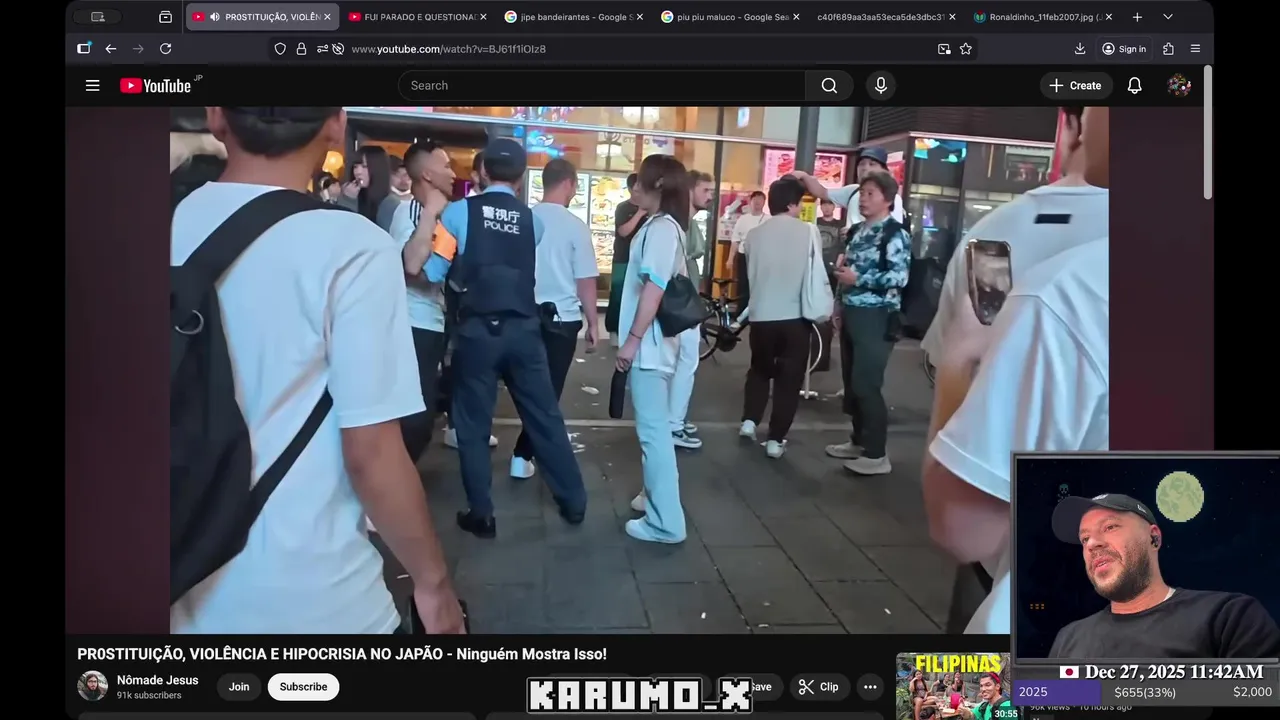Open the video more actions ellipsis
1280x720 pixels.
(x=870, y=687)
